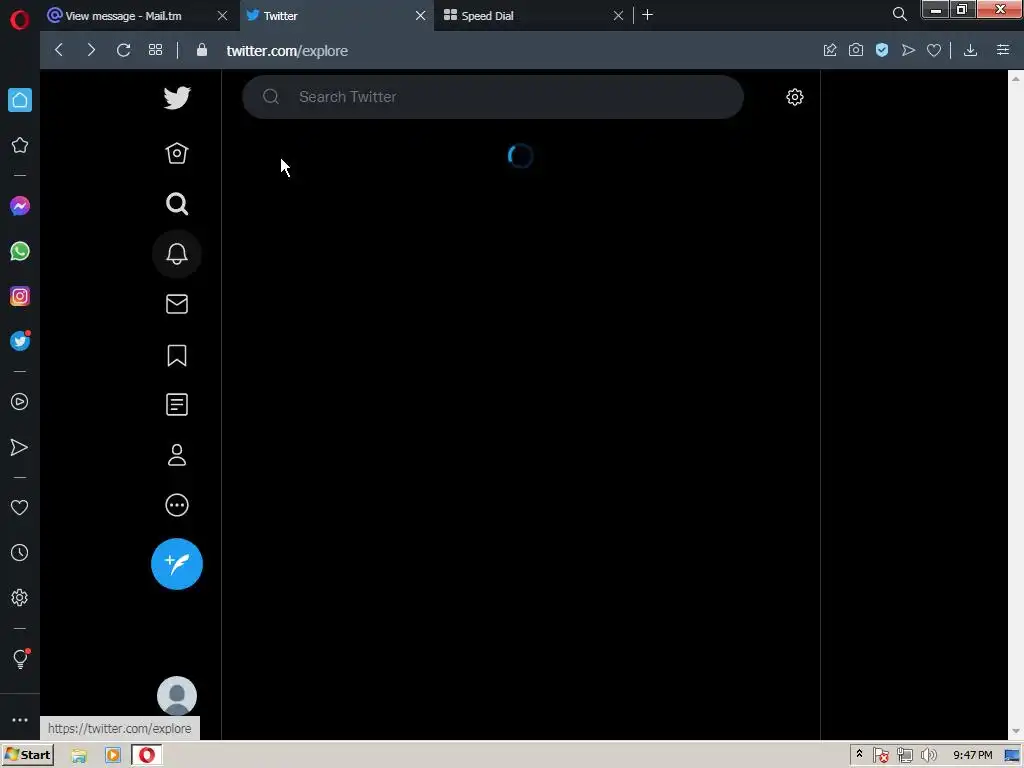Click the blue compose Tweet button
1024x768 pixels.
pos(177,564)
